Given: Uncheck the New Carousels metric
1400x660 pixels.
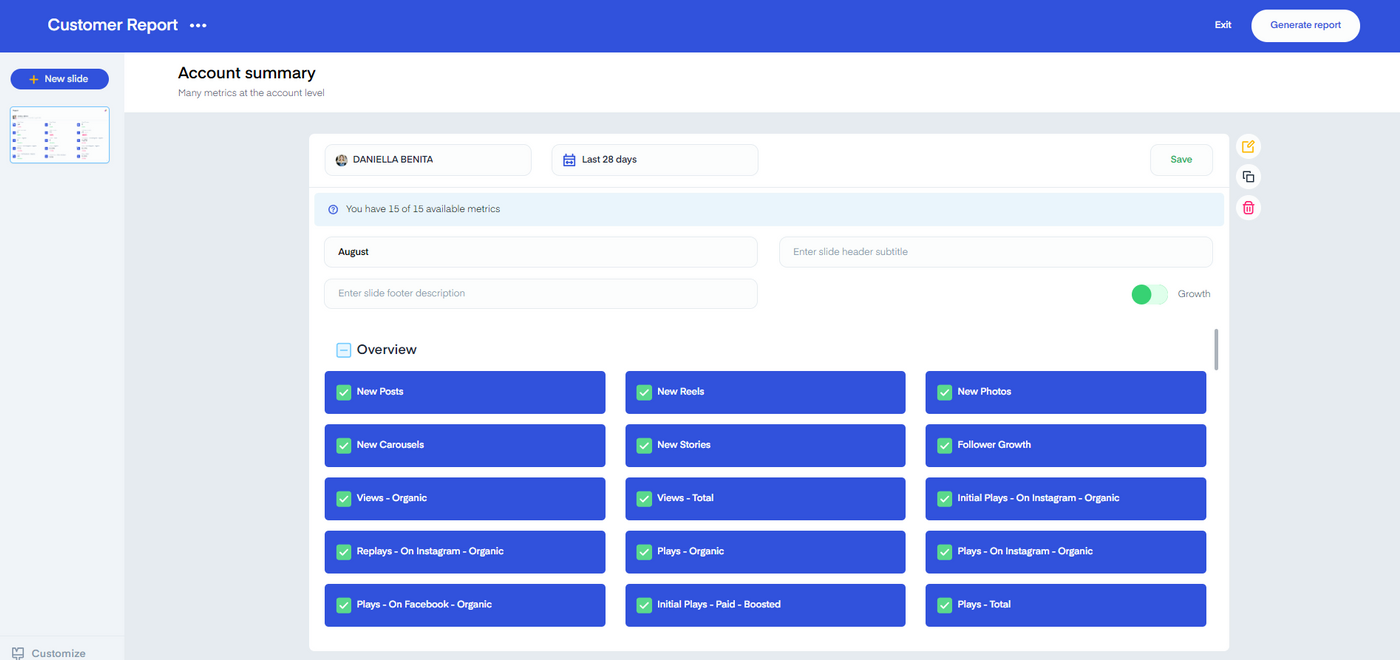Looking at the screenshot, I should (344, 445).
